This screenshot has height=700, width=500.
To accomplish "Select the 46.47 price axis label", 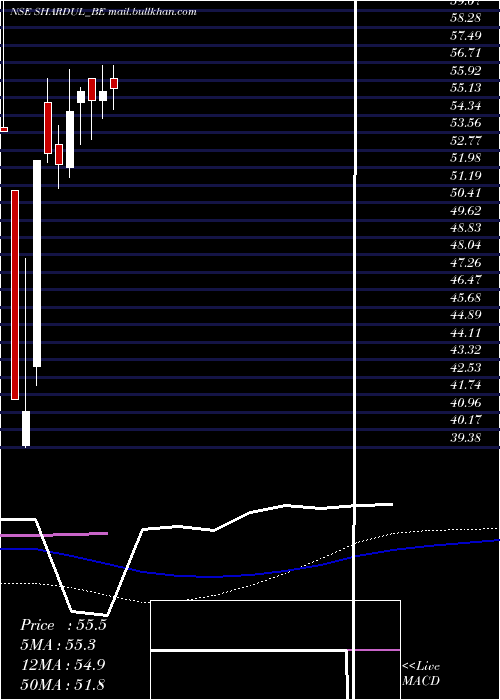I will tap(465, 280).
